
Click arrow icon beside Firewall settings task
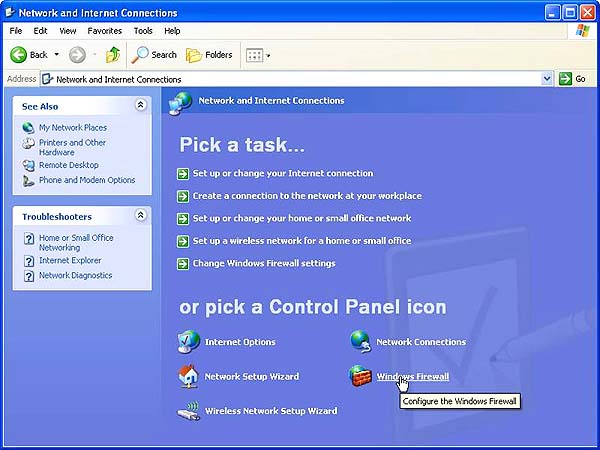tap(183, 264)
